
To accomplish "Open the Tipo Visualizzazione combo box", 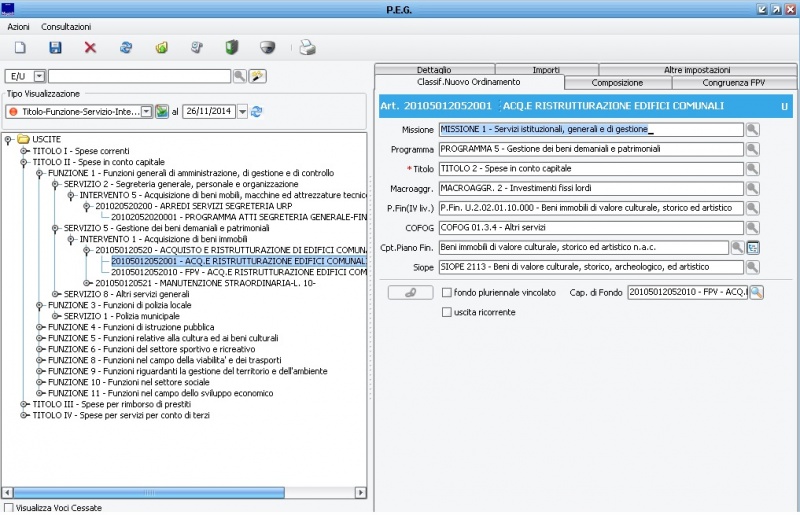I will 146,111.
